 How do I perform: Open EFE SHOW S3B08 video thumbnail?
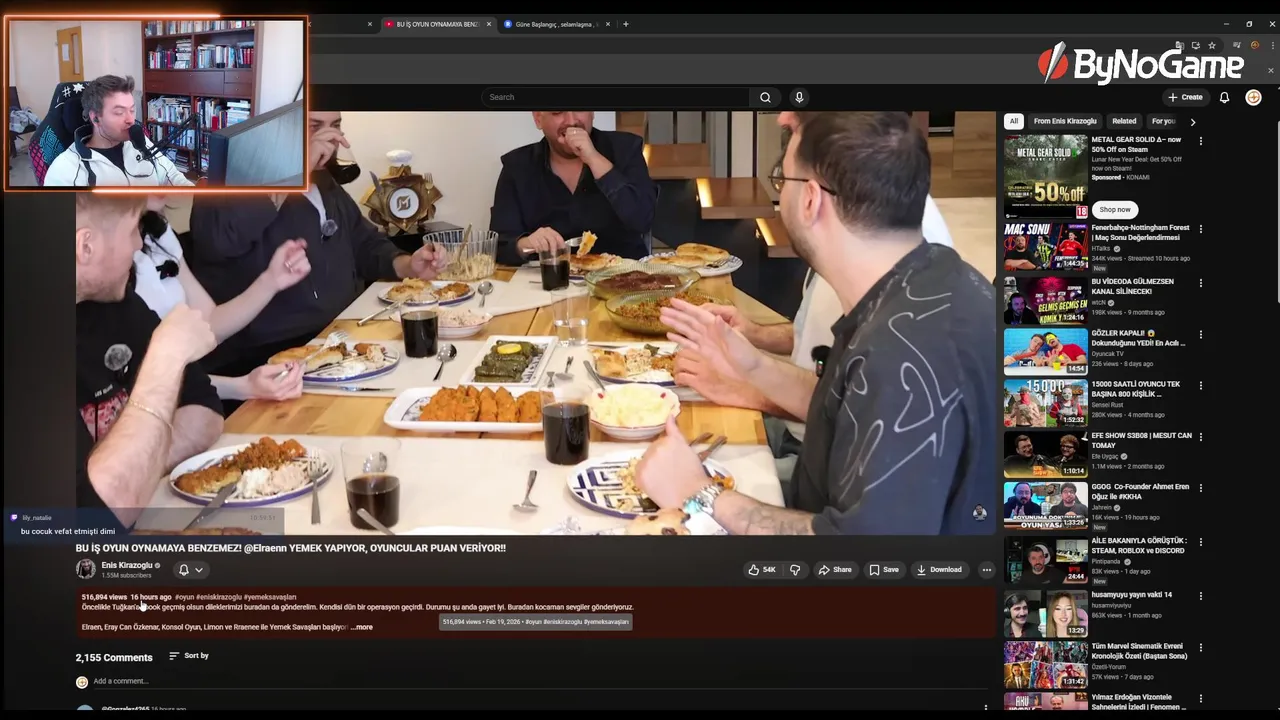click(x=1046, y=454)
